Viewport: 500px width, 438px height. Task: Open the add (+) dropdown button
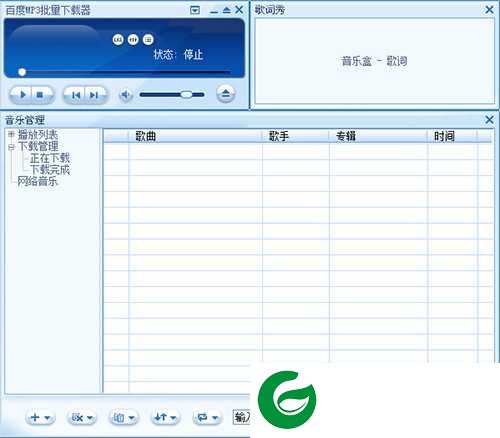[40, 417]
